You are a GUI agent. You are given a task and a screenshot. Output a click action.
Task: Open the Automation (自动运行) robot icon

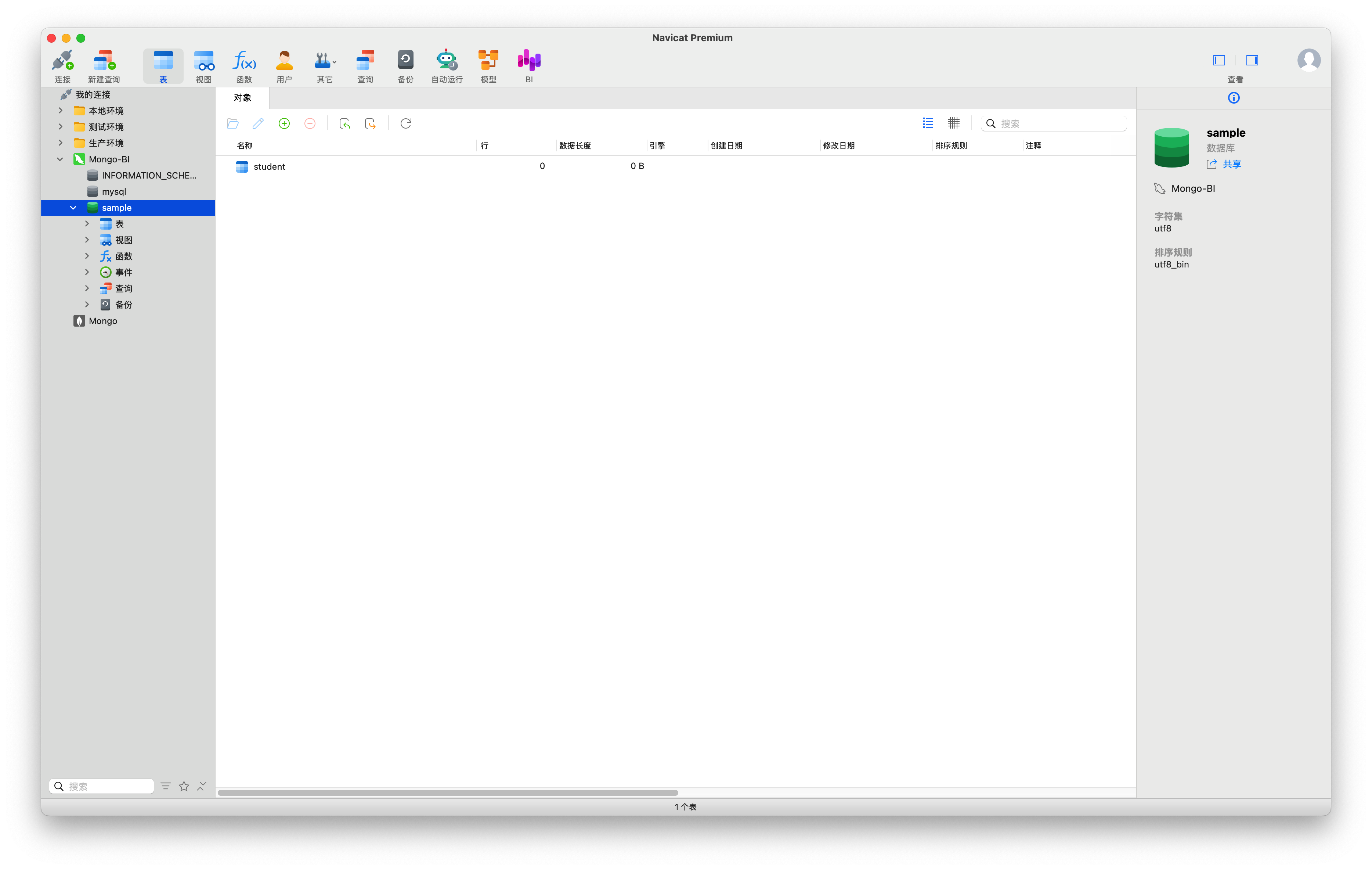click(447, 65)
